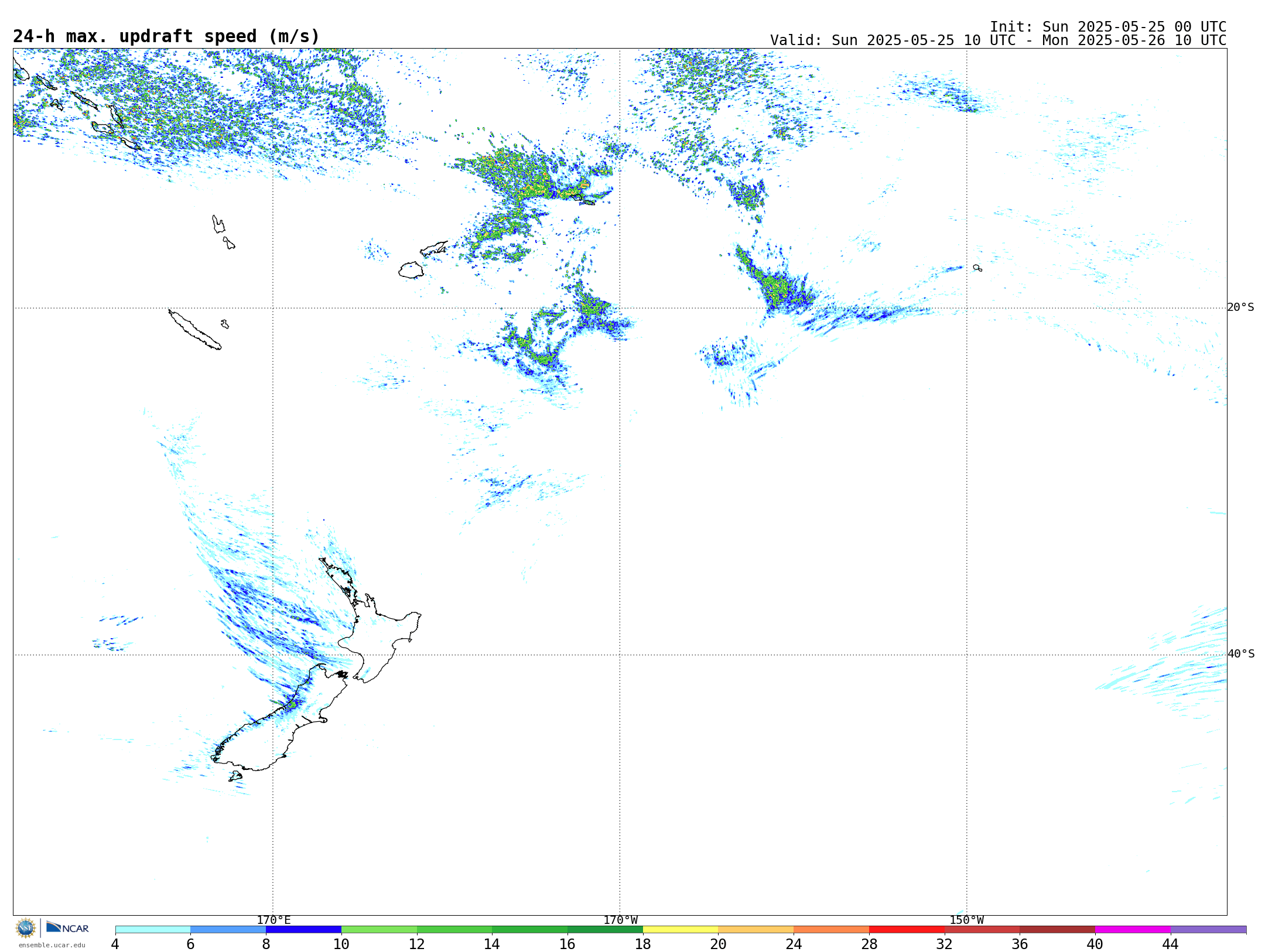This screenshot has height=952, width=1265.
Task: Click the NSF logo
Action: click(x=26, y=928)
